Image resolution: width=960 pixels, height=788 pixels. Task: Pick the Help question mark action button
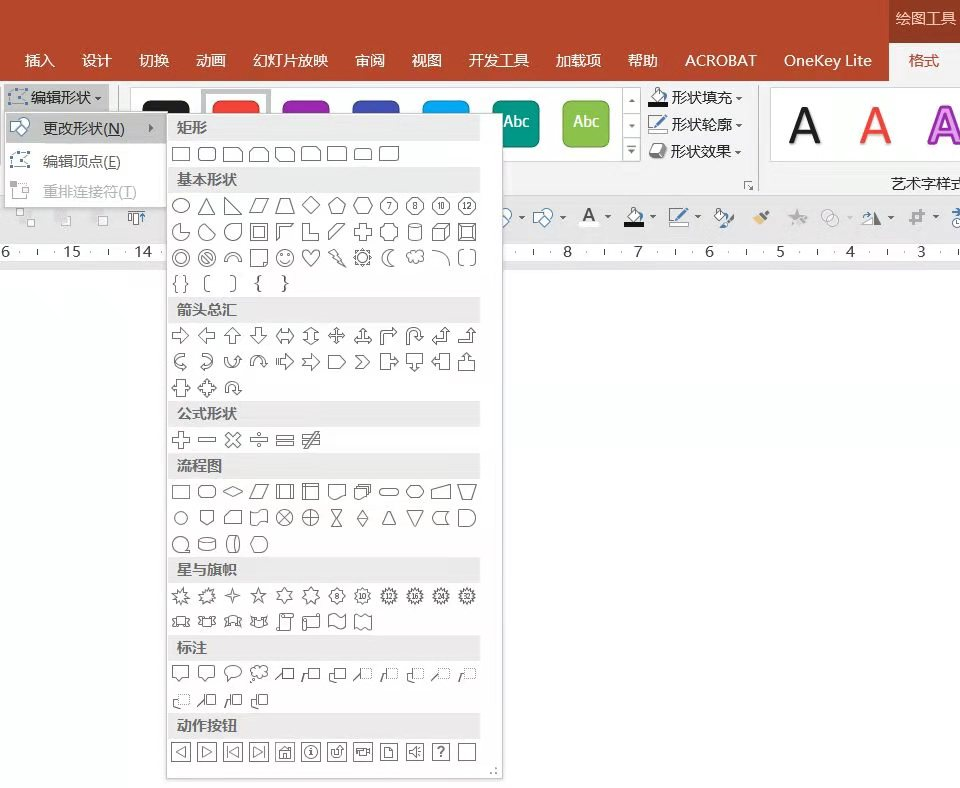[441, 752]
